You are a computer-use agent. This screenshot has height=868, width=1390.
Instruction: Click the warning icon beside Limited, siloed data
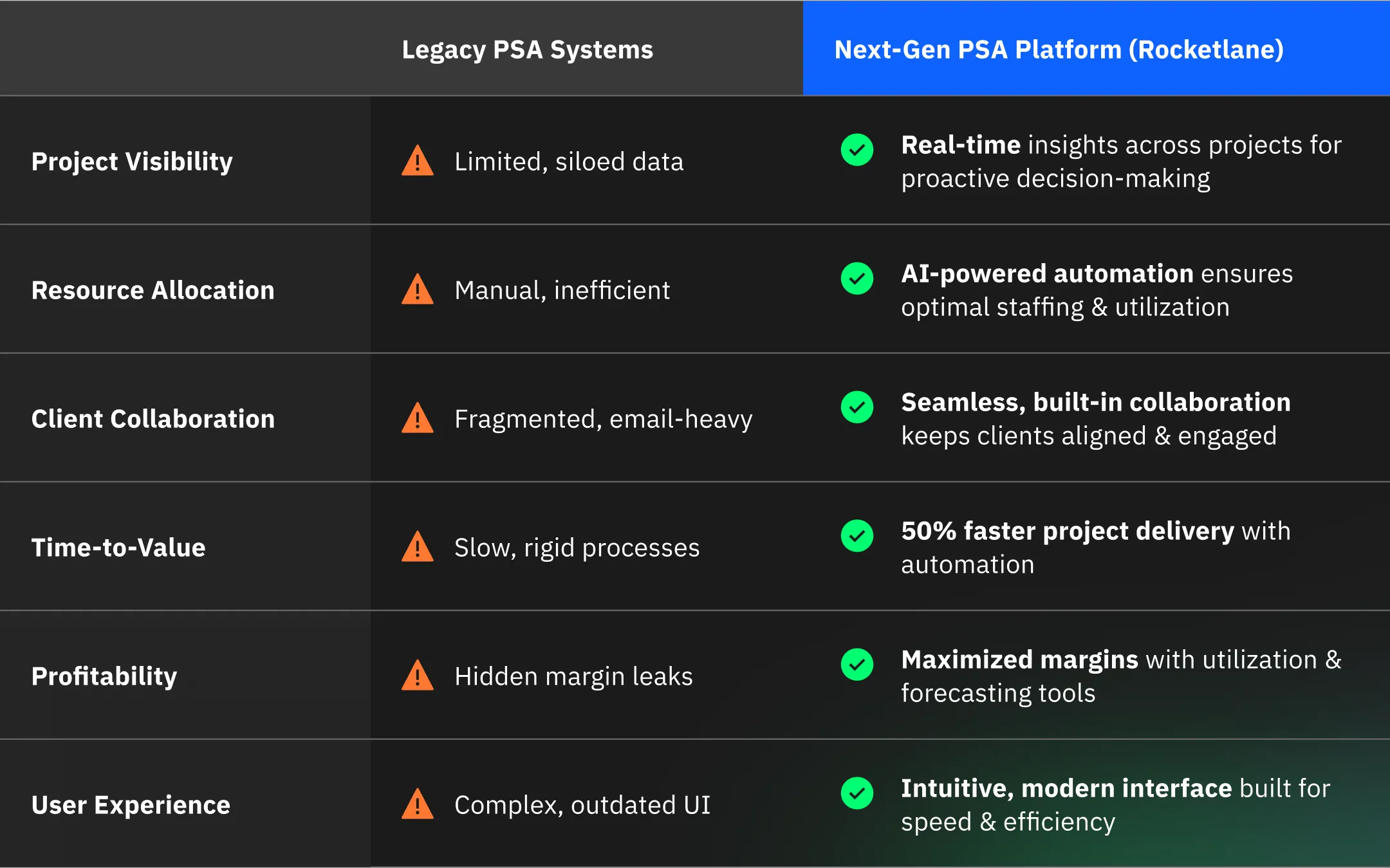418,162
